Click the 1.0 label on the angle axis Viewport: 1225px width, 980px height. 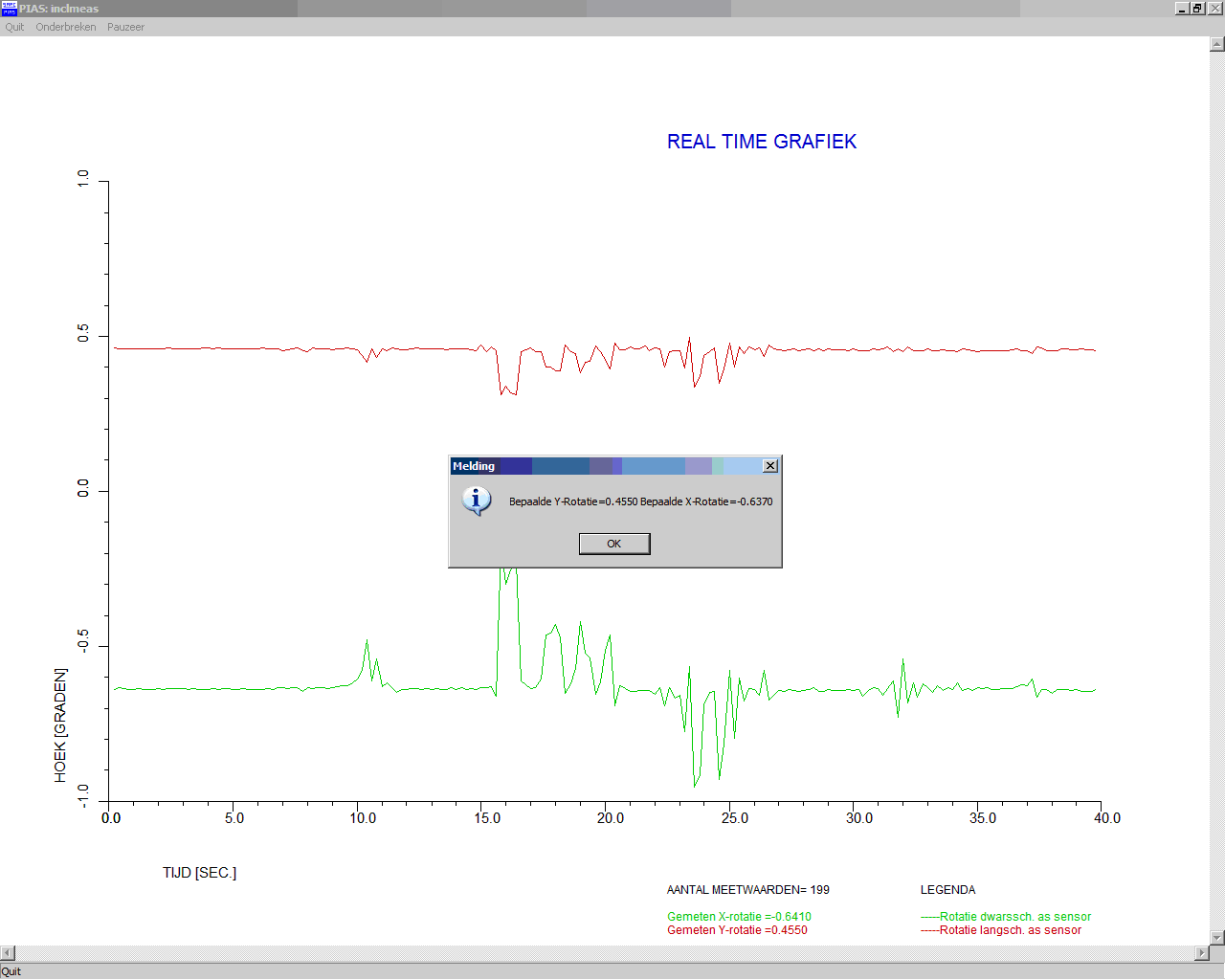click(x=83, y=179)
